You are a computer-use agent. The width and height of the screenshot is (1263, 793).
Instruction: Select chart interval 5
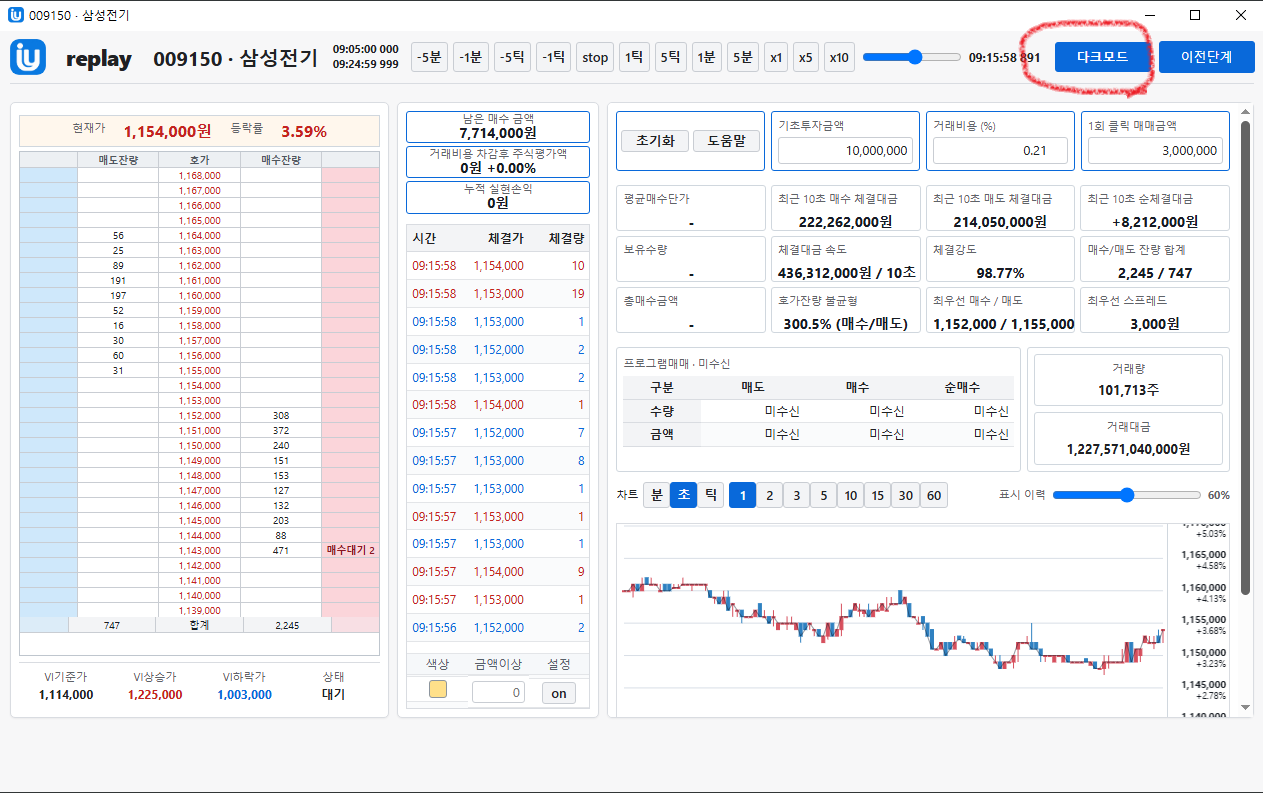(x=823, y=495)
